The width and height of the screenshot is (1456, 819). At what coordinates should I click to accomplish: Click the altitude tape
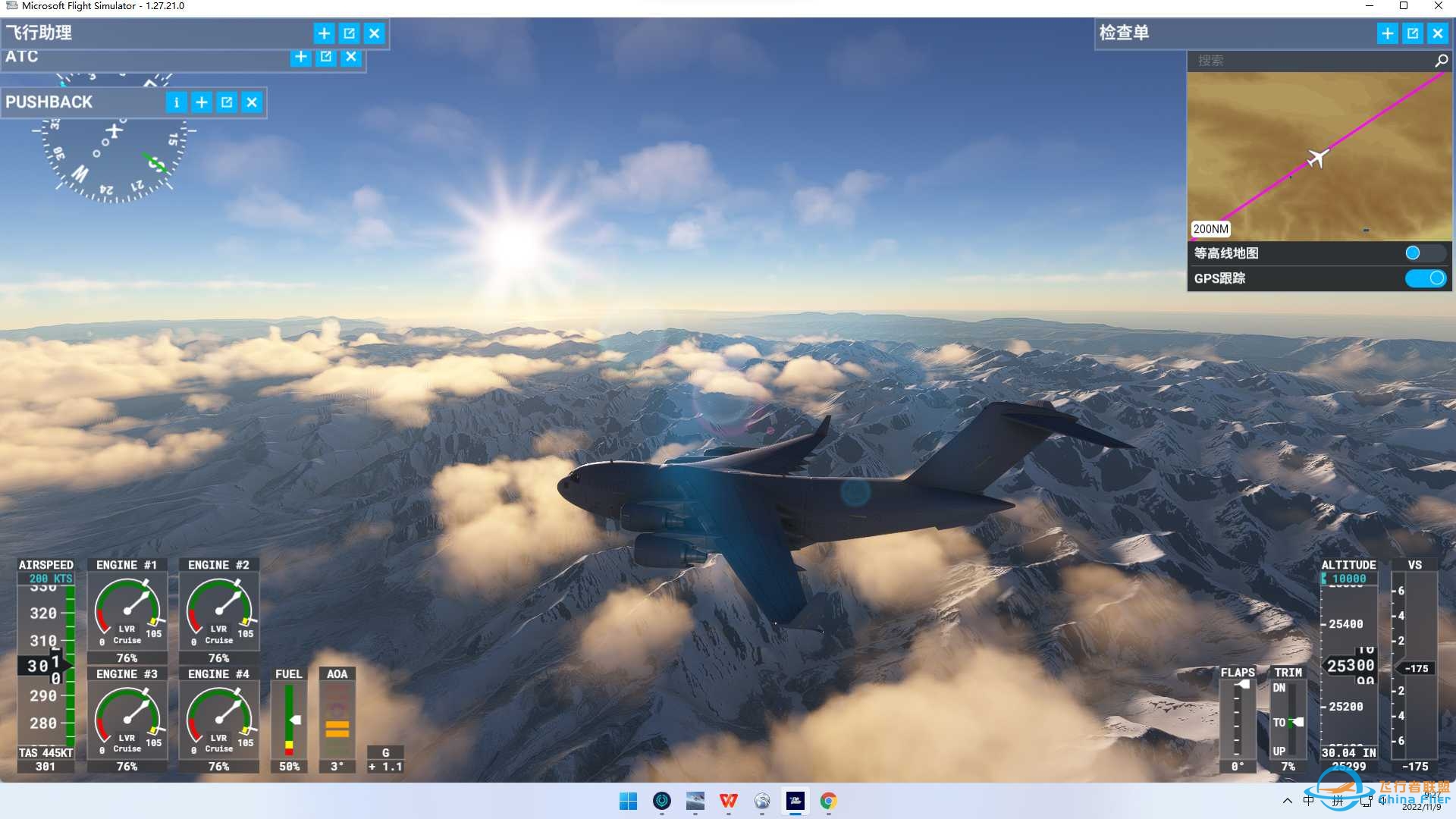tap(1349, 666)
